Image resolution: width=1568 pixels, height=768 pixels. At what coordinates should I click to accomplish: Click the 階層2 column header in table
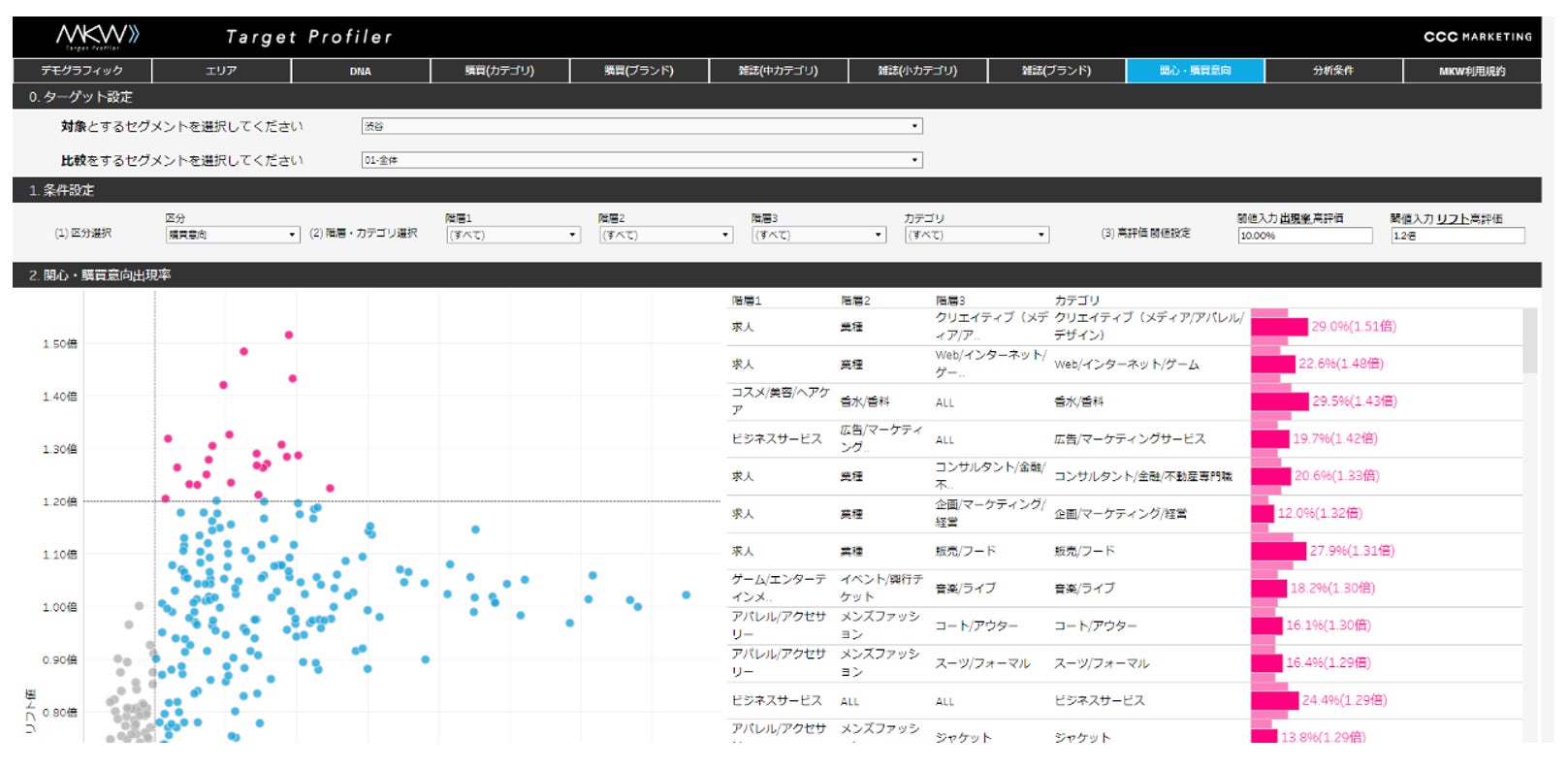(855, 301)
